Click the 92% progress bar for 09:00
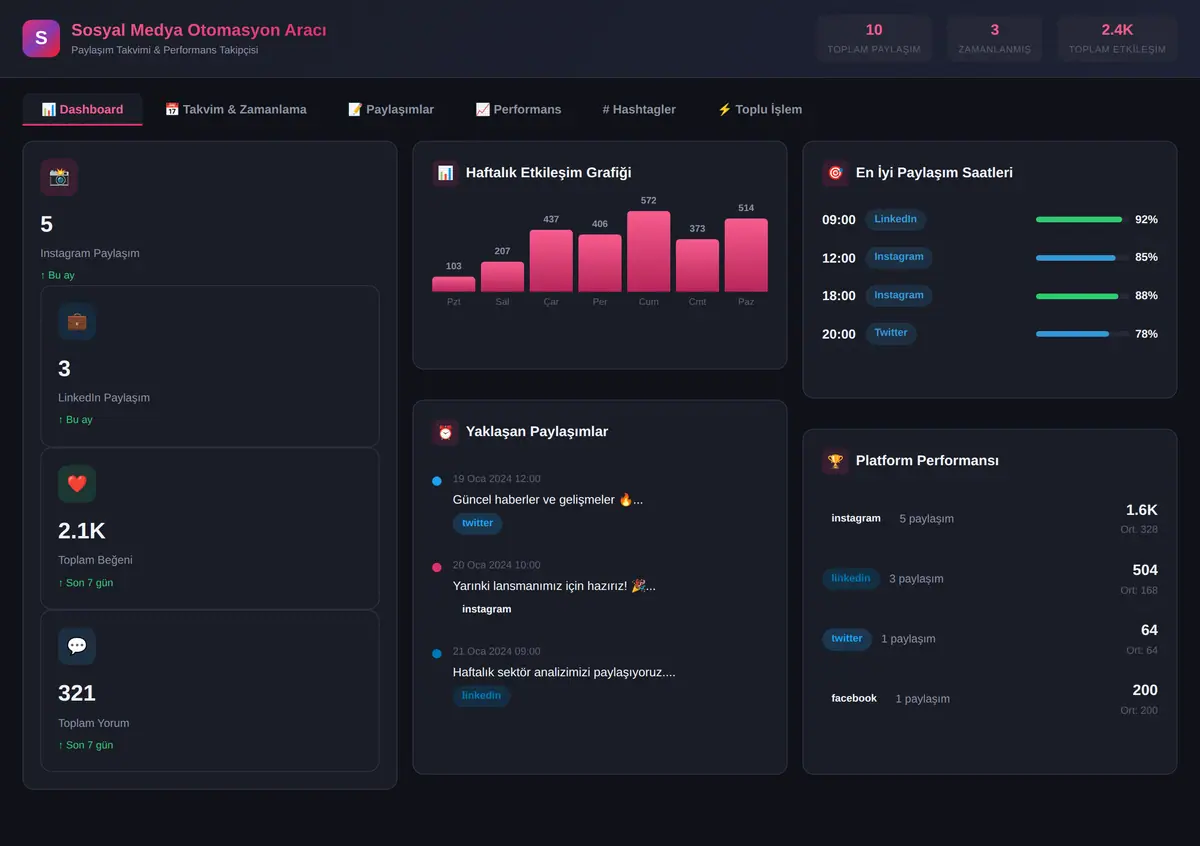 1082,219
